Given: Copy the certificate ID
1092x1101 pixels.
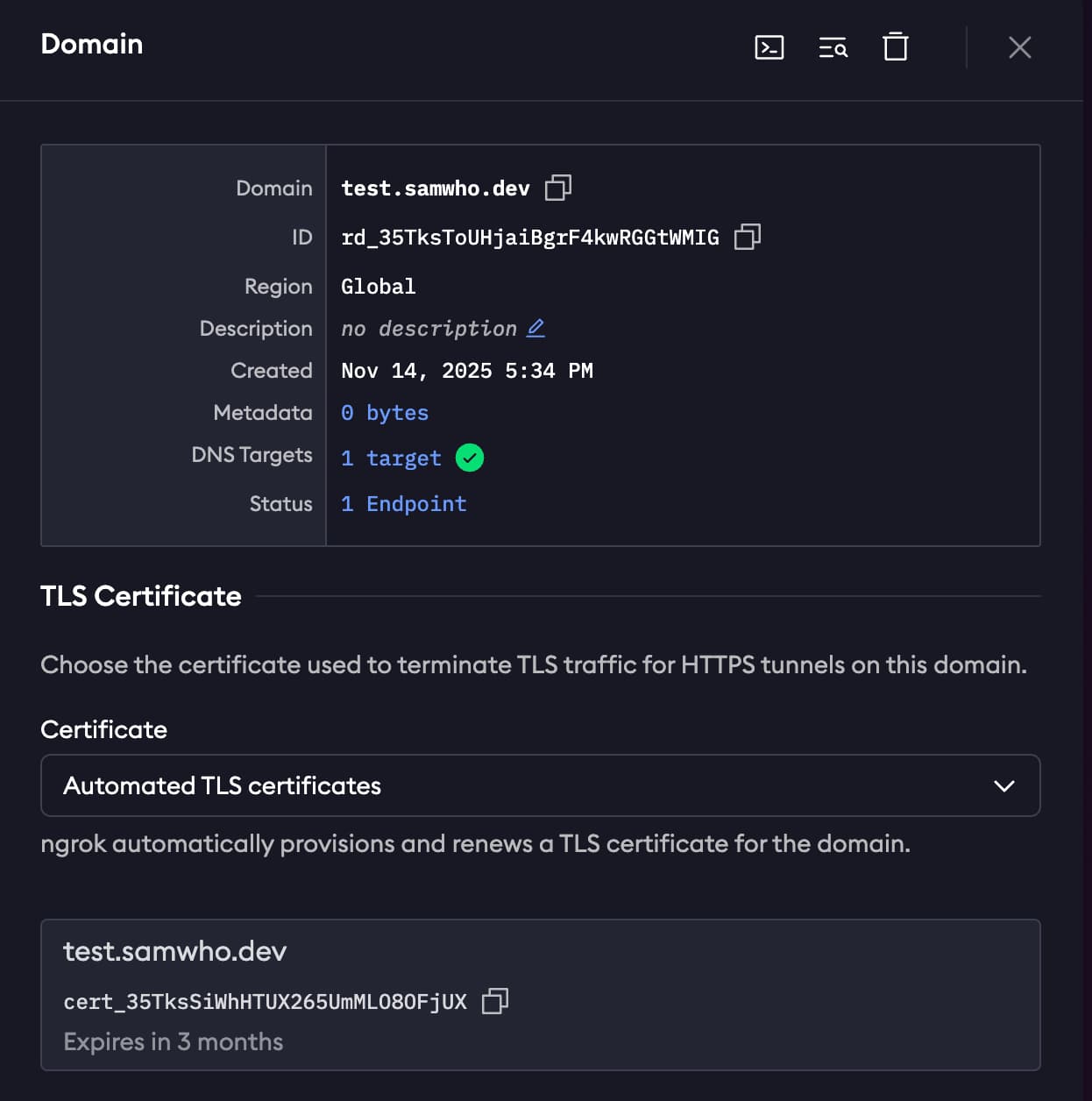Looking at the screenshot, I should (x=497, y=1001).
